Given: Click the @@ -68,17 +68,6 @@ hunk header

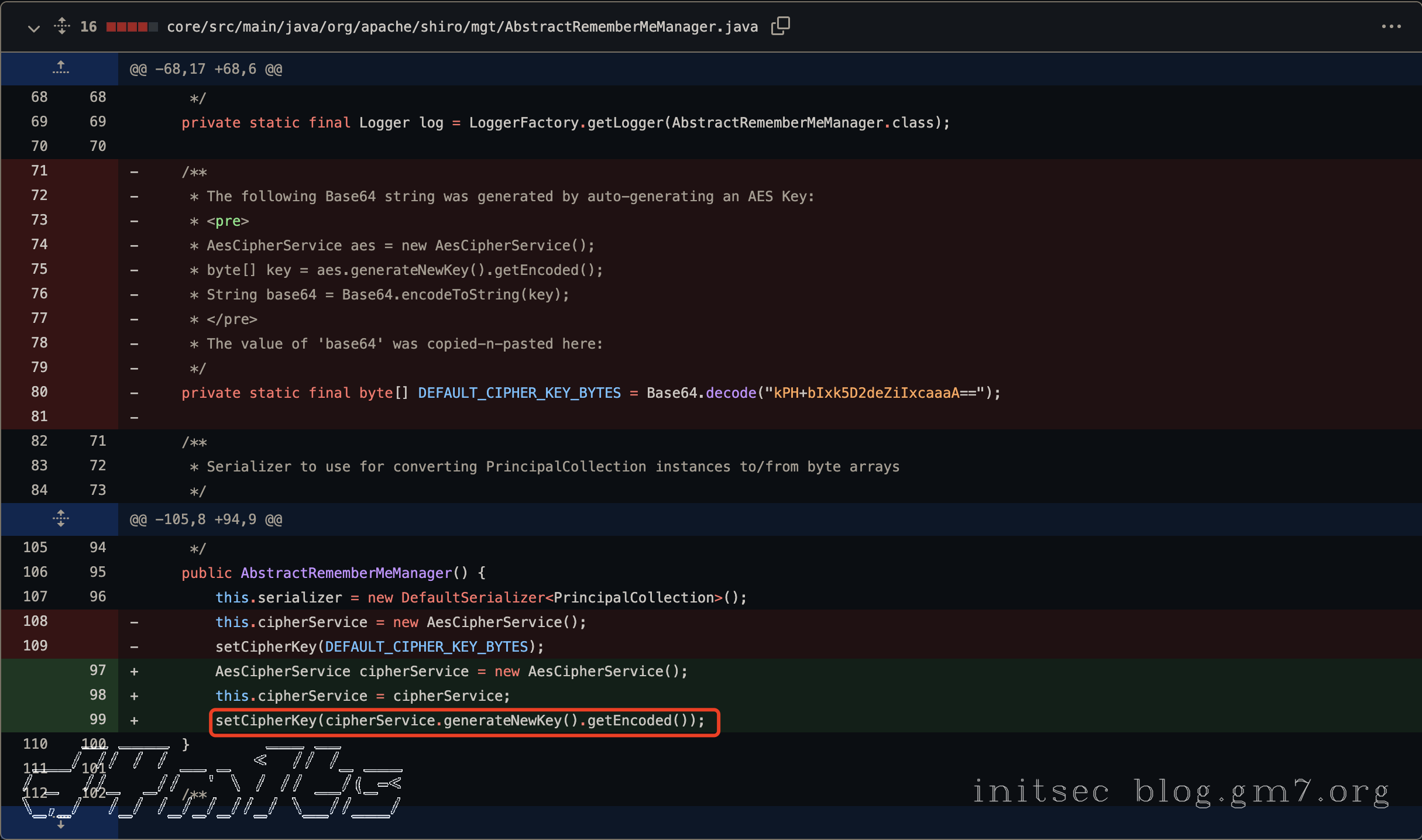Looking at the screenshot, I should (205, 69).
